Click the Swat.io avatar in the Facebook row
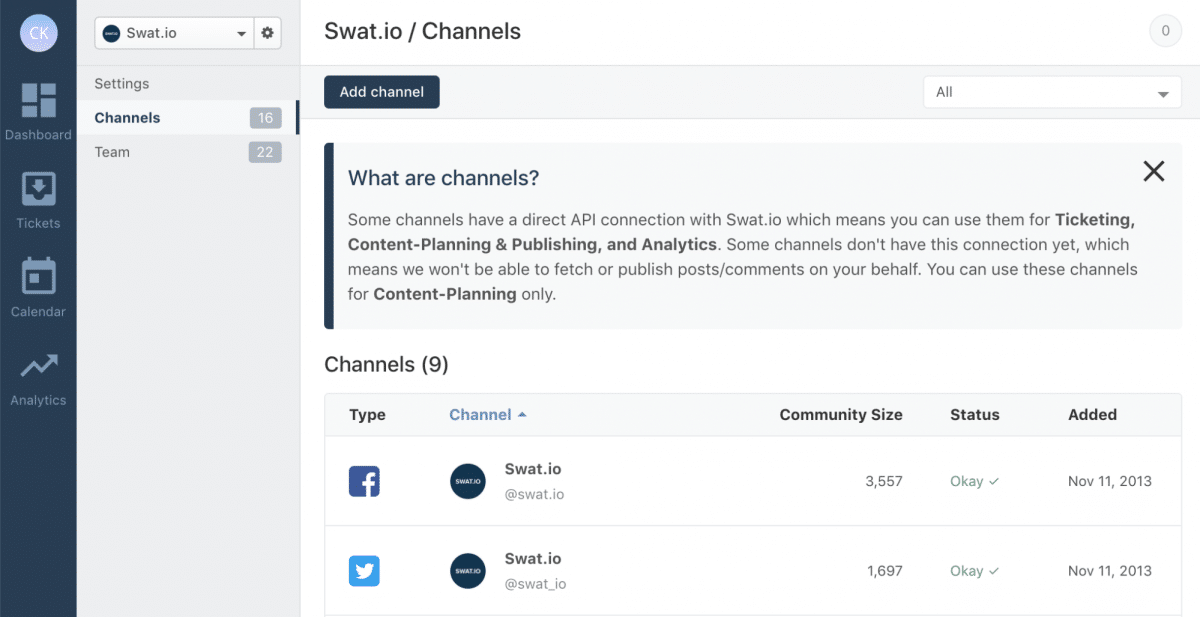Screen dimensions: 1200x617 [468, 481]
